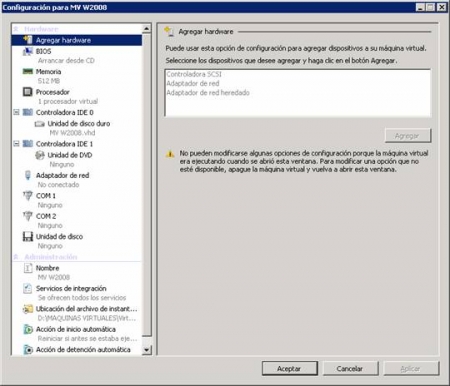Open Ubicación del archivo de instantánea entry

86,309
